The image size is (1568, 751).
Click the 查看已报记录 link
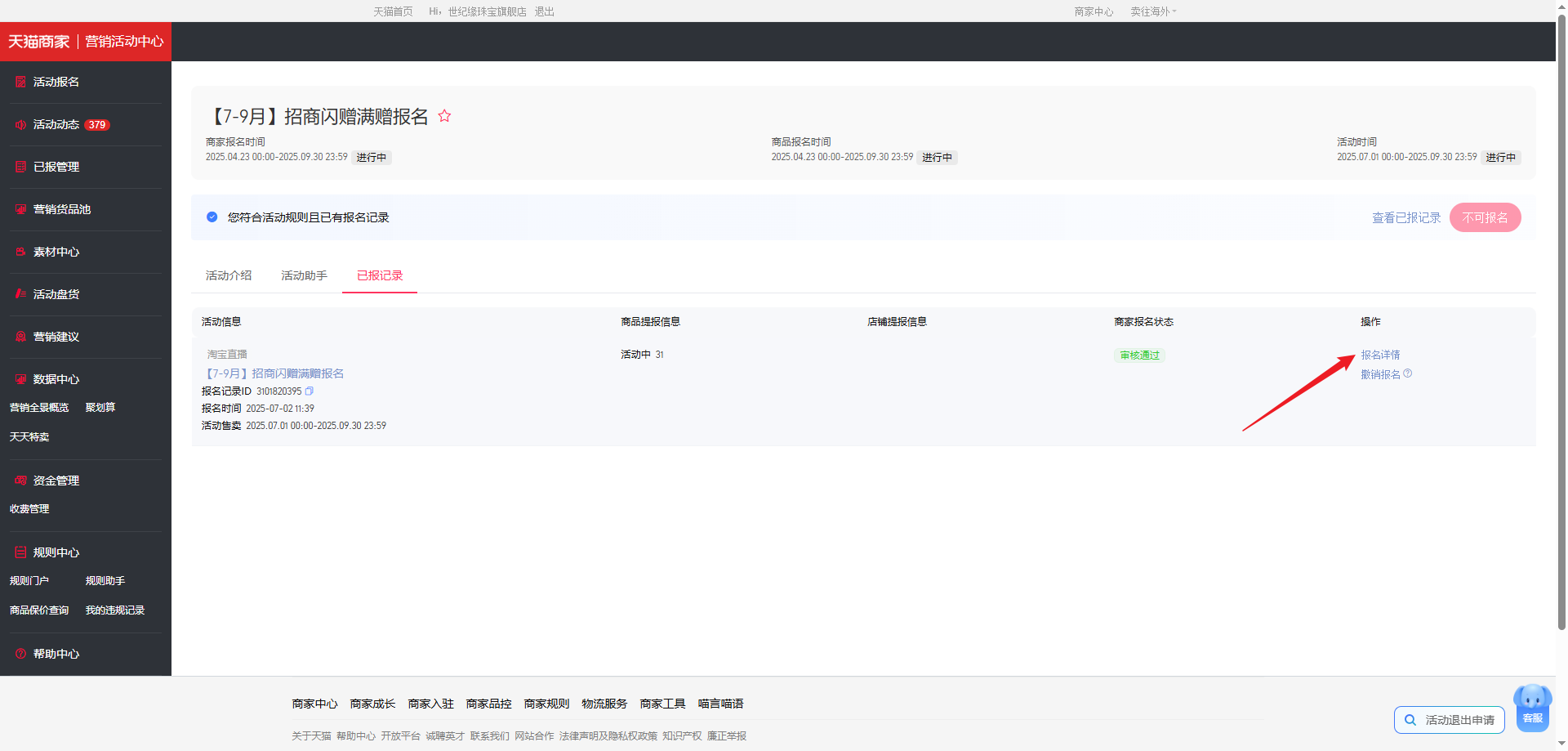coord(1405,218)
